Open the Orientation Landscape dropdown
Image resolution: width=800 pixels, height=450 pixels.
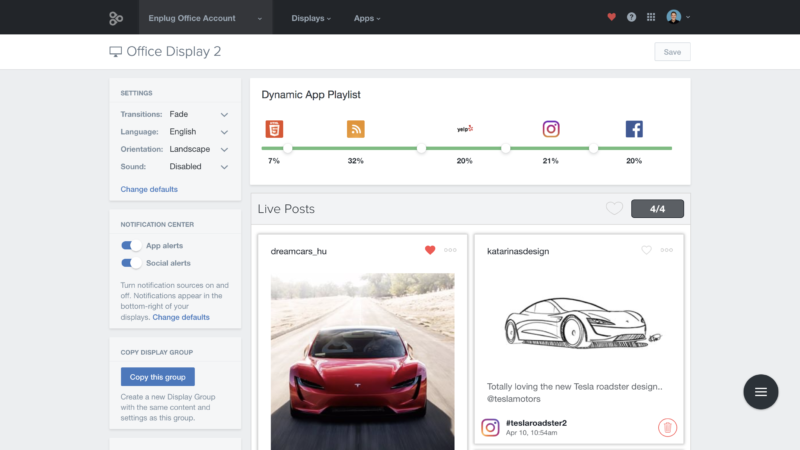coord(198,149)
